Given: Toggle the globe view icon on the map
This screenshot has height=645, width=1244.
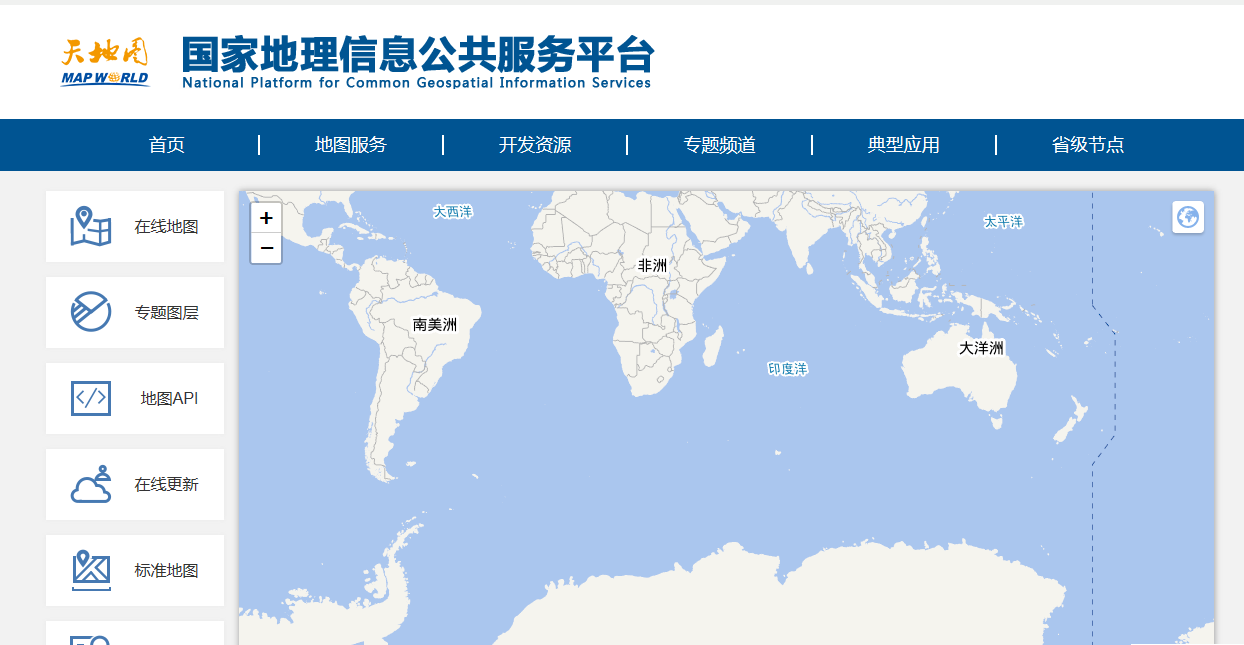Looking at the screenshot, I should coord(1188,217).
